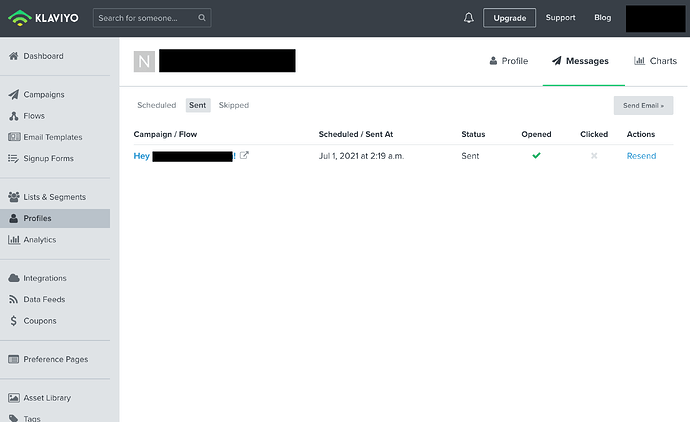Click the 'Actions' column header
Viewport: 690px width, 422px height.
[x=641, y=134]
